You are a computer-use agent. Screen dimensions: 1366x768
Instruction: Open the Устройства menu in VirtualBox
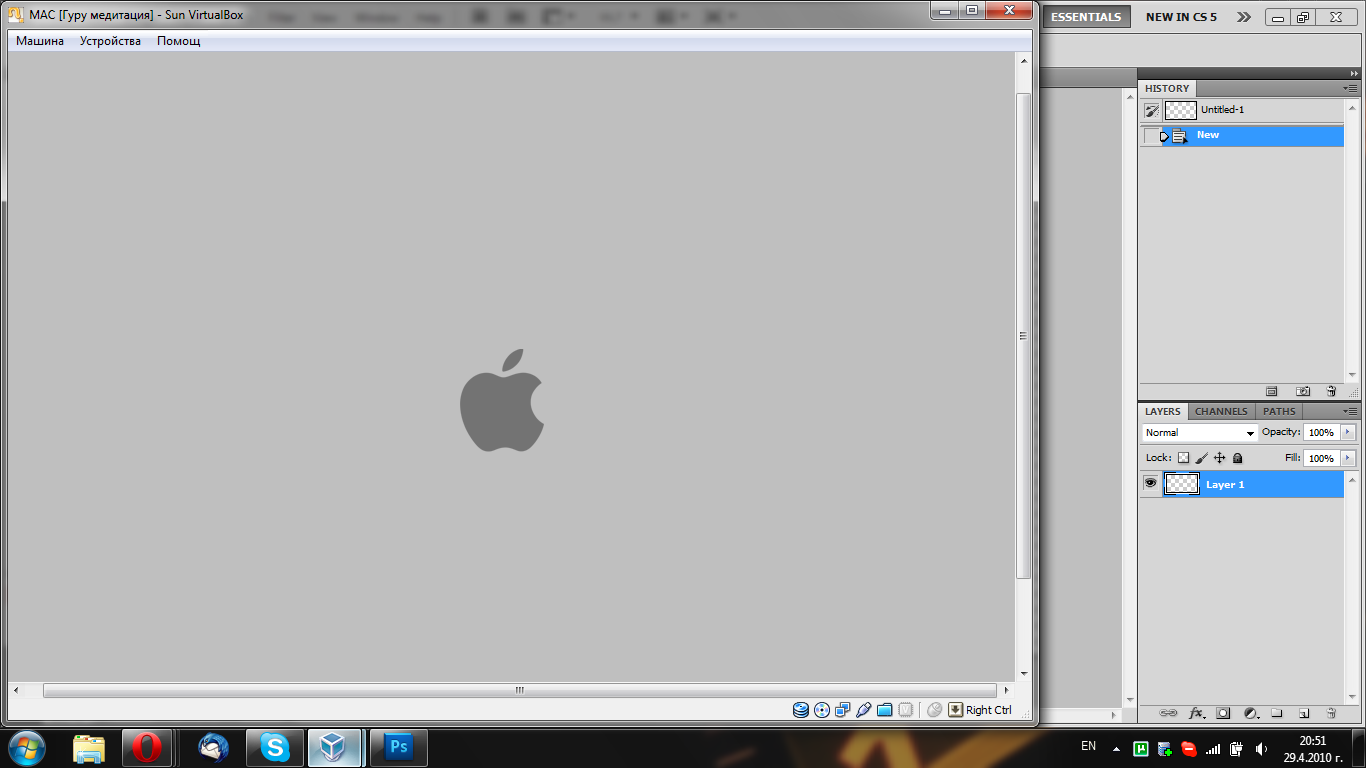(110, 41)
